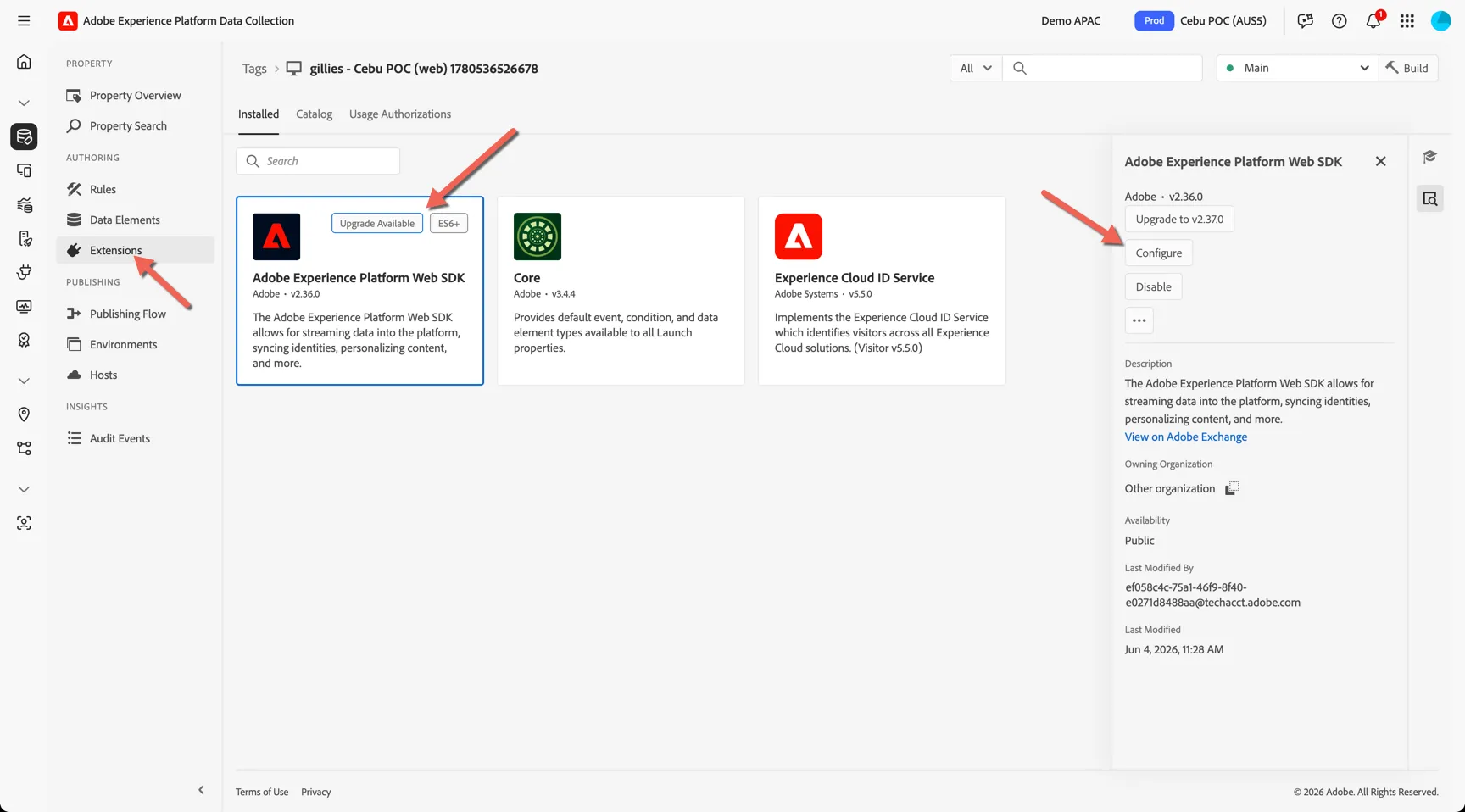
Task: Click the Experience Cloud ID Service logo
Action: (799, 236)
